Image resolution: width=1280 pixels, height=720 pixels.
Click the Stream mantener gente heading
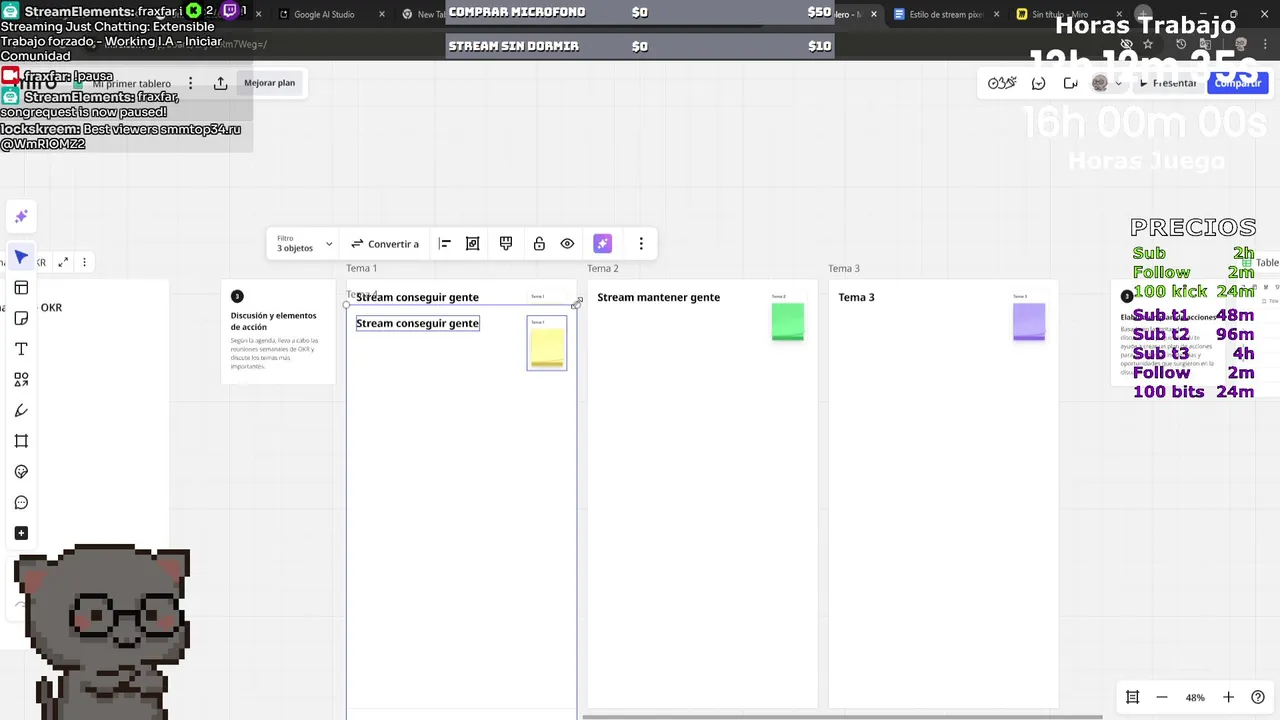[x=658, y=297]
